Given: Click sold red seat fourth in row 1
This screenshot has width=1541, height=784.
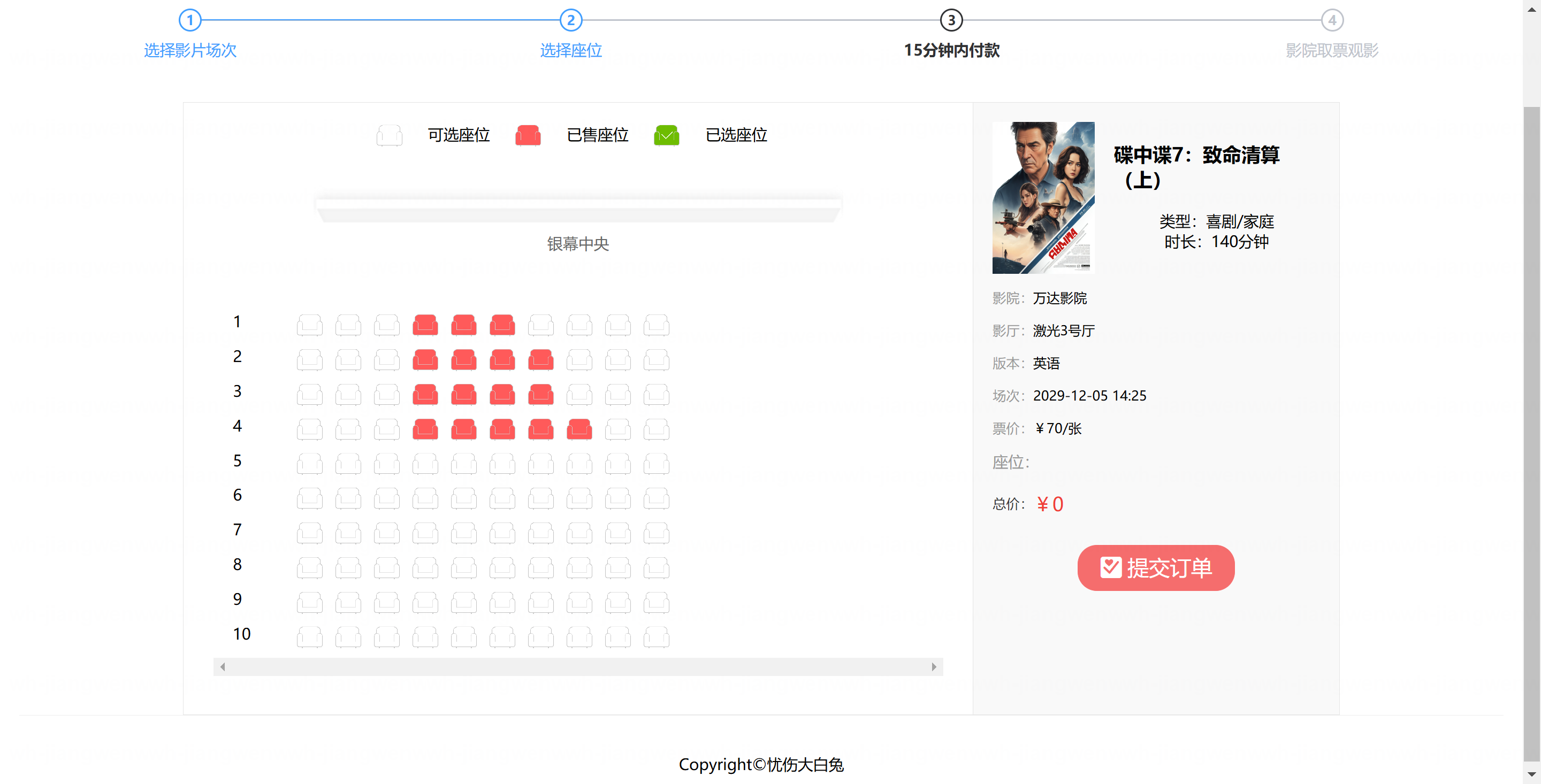Looking at the screenshot, I should (x=425, y=325).
